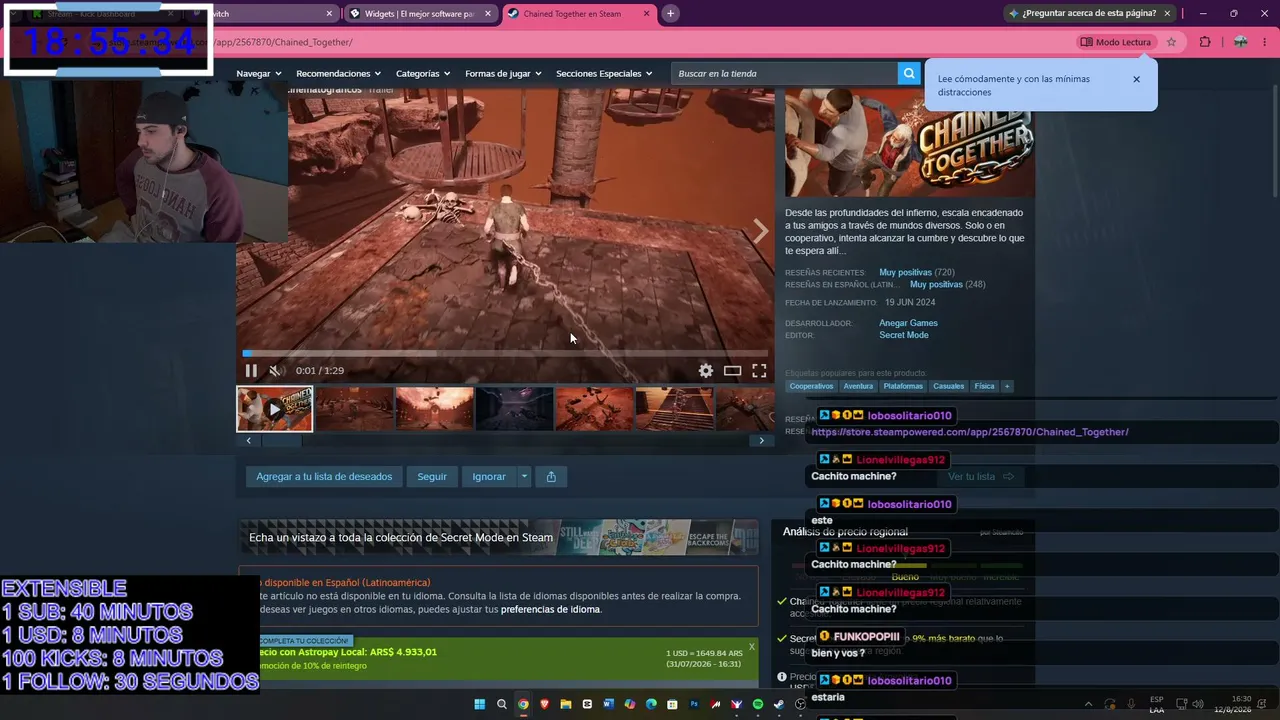Click the Ignorar button

[489, 477]
